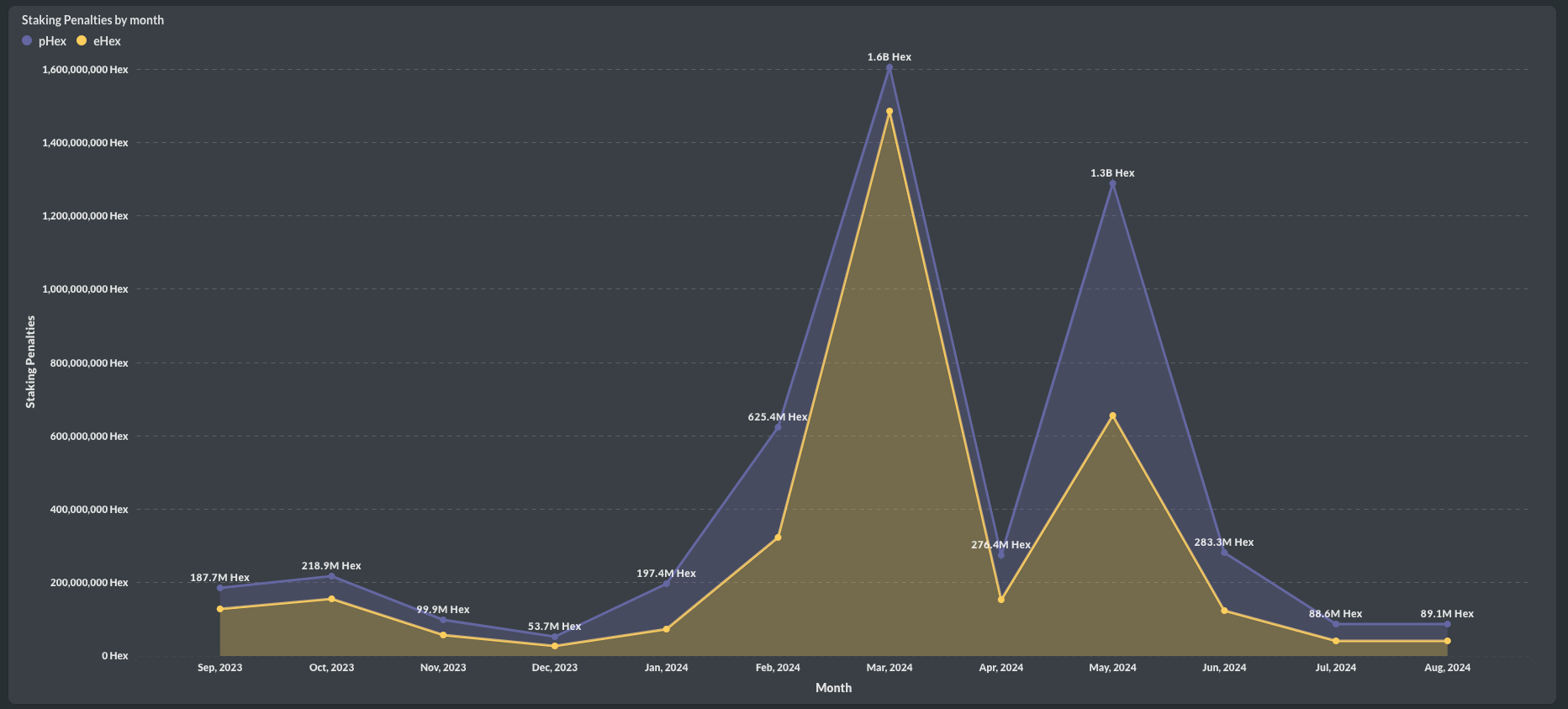Click the eHex data point for February 2024

778,537
